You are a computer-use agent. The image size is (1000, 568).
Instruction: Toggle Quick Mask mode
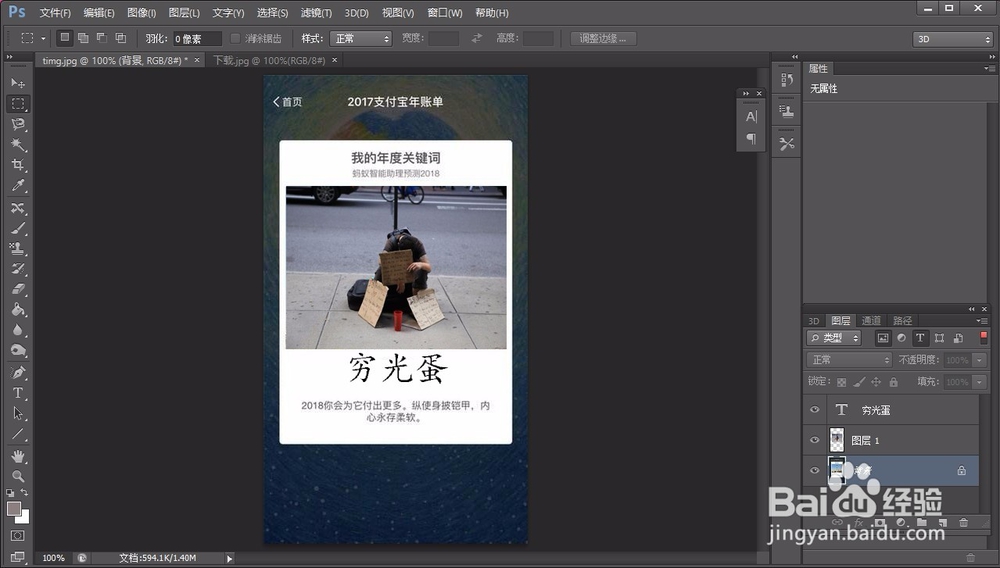click(x=18, y=535)
